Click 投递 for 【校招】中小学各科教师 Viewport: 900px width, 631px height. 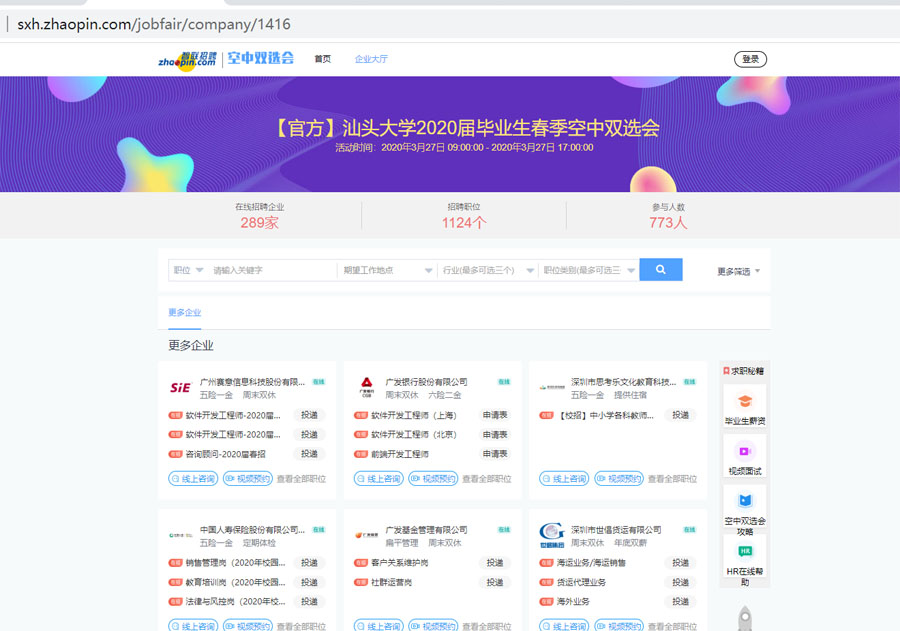pyautogui.click(x=680, y=415)
